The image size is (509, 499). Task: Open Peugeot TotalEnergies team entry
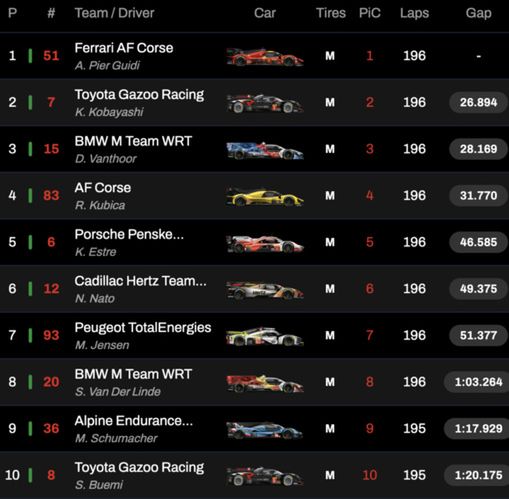[143, 328]
